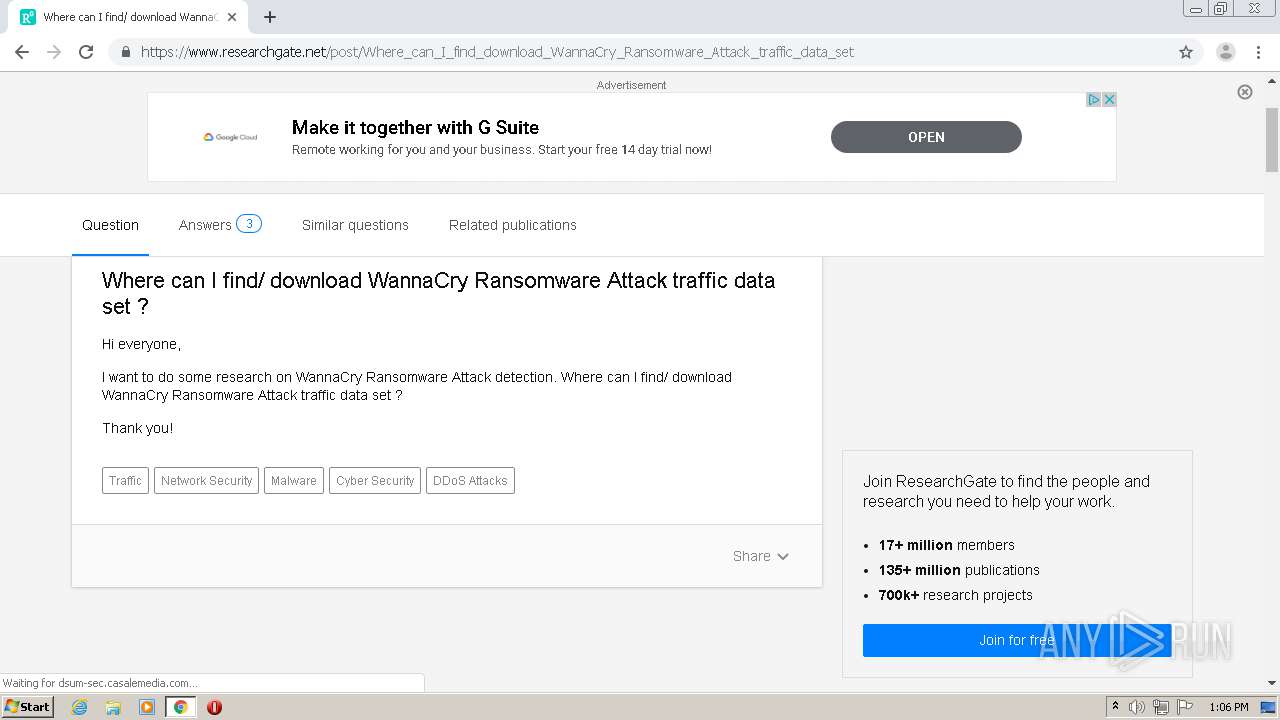The height and width of the screenshot is (720, 1280).
Task: Open the Similar questions tab
Action: point(355,225)
